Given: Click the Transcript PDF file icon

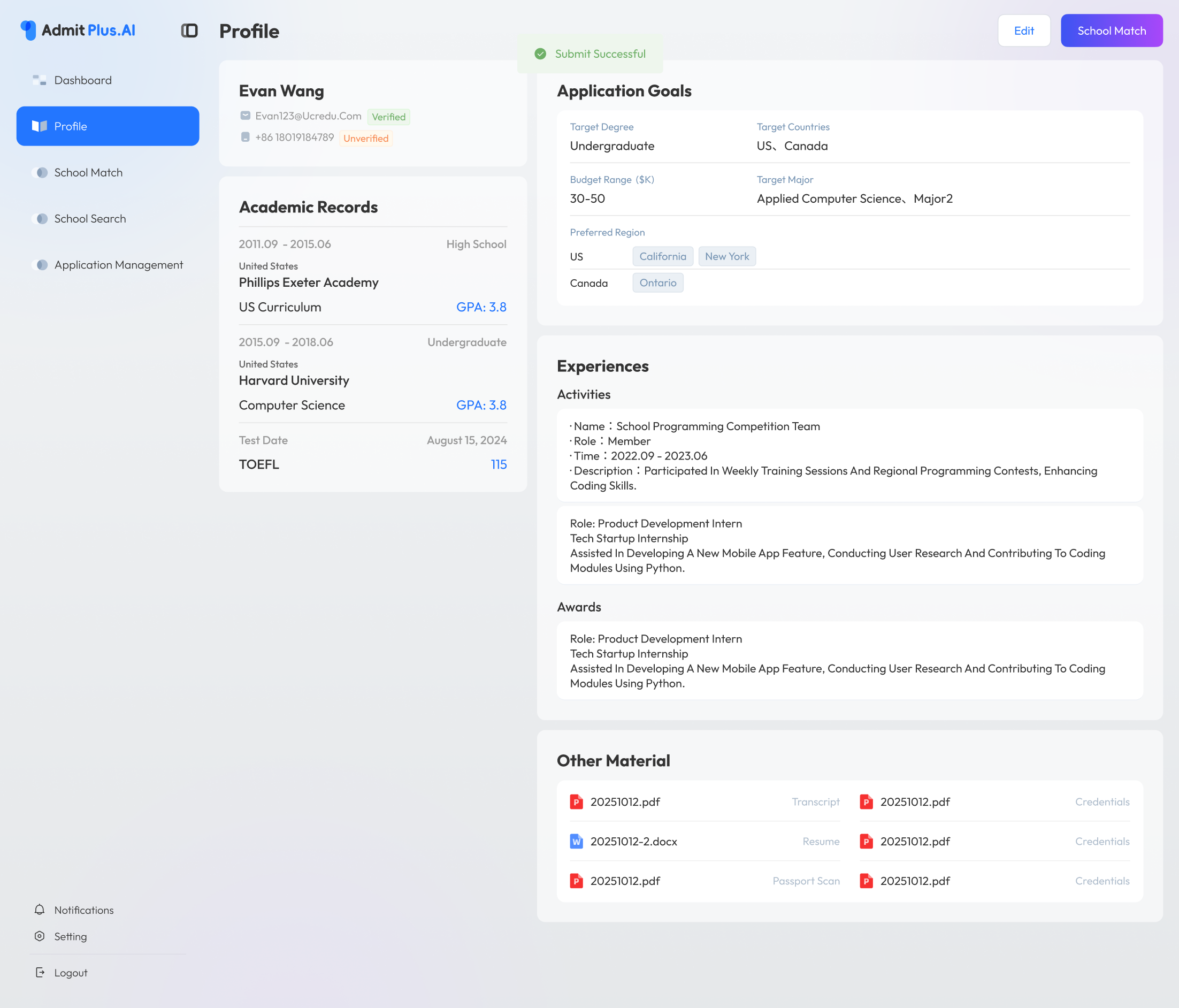Looking at the screenshot, I should 576,802.
